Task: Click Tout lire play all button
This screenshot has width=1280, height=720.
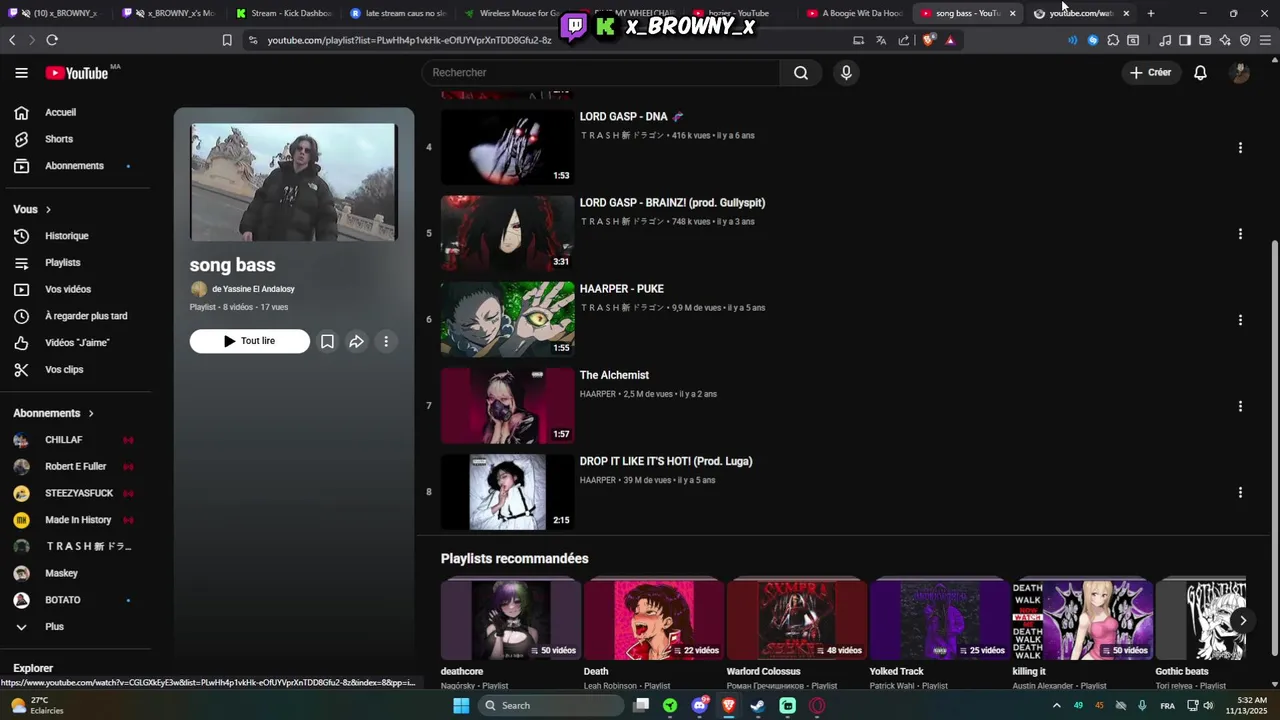Action: click(250, 341)
